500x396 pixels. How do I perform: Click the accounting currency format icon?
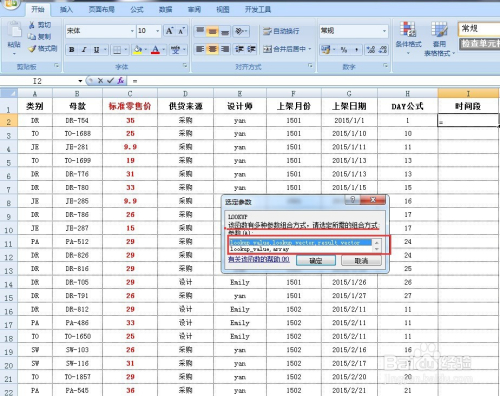[325, 50]
